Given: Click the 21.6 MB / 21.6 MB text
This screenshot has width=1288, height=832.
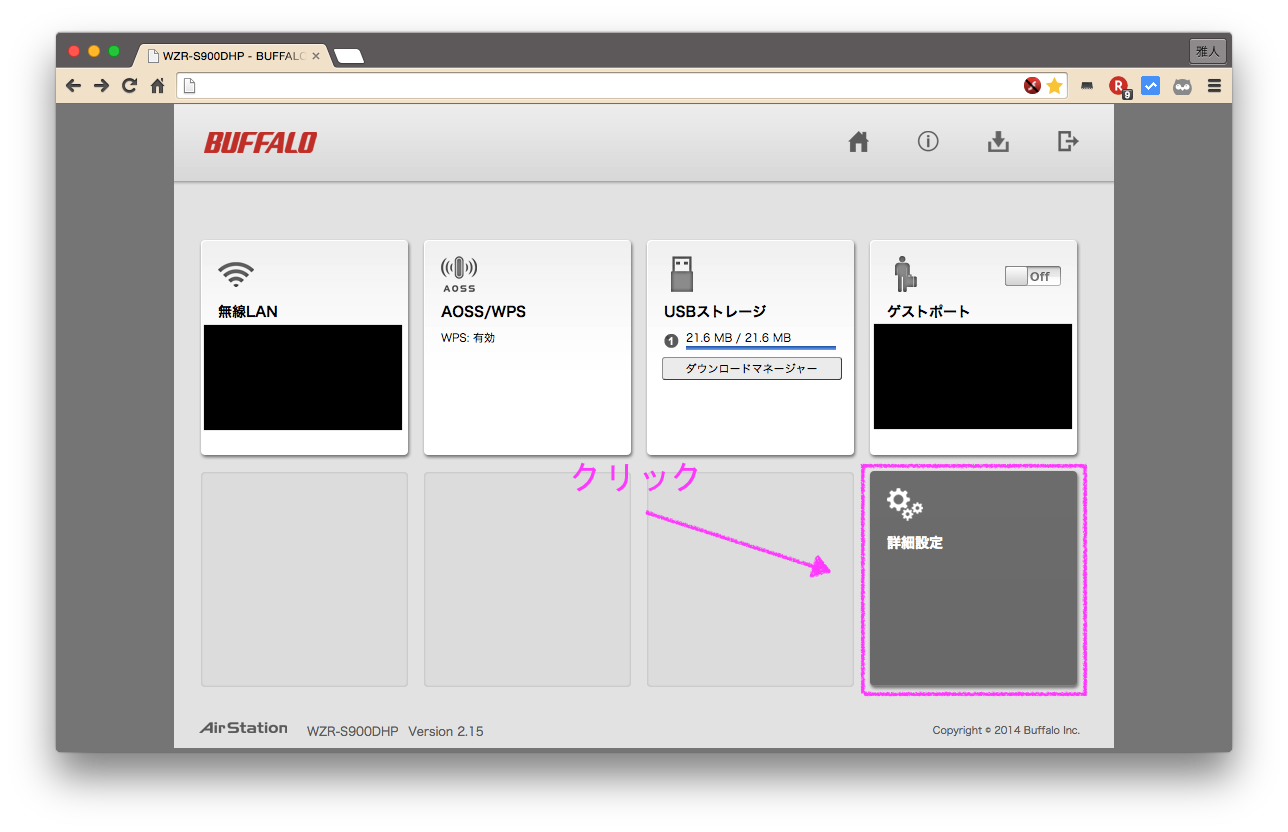Looking at the screenshot, I should click(x=738, y=338).
